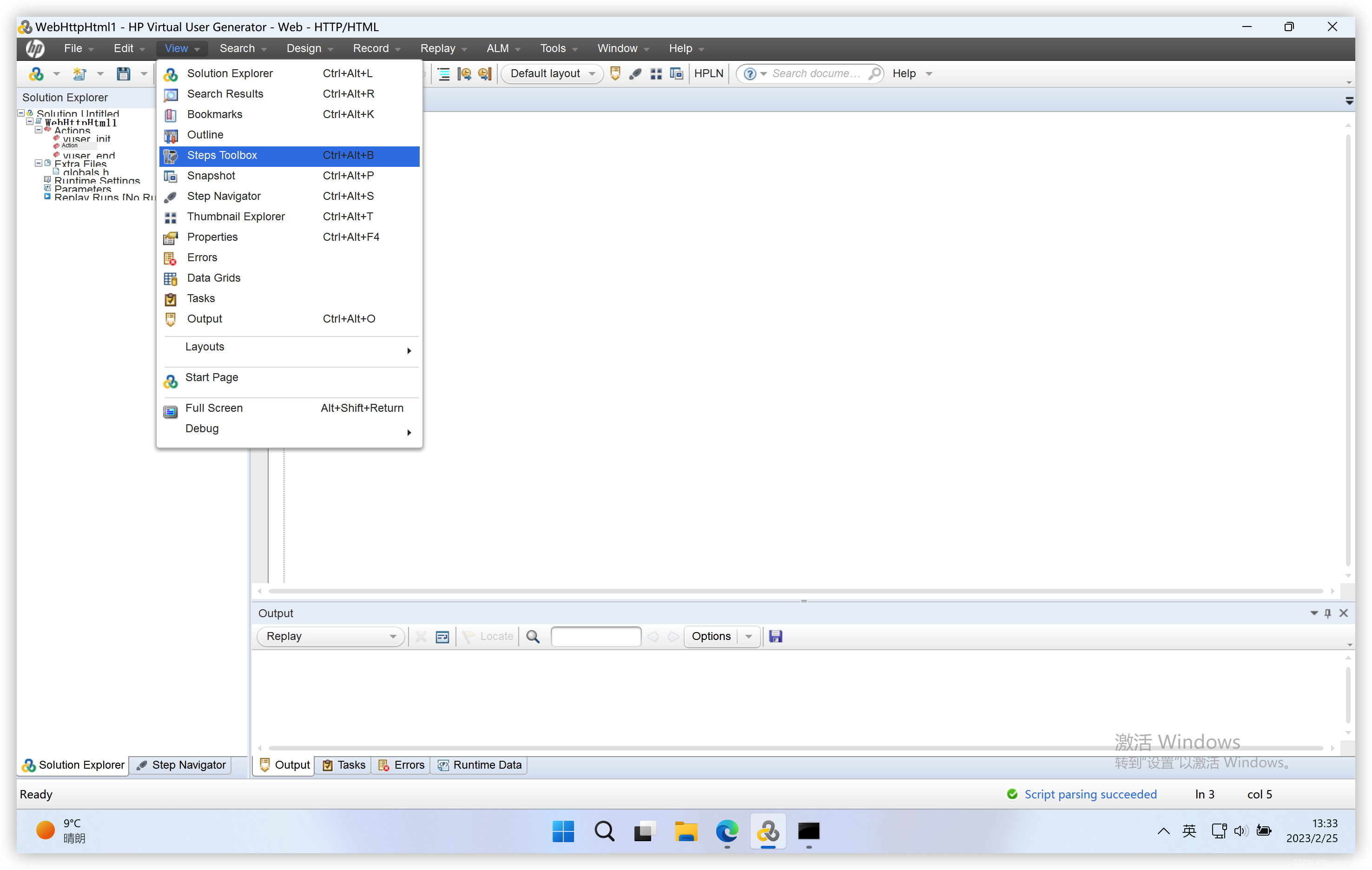The width and height of the screenshot is (1372, 870).
Task: Click the Step Navigator icon
Action: click(x=142, y=765)
